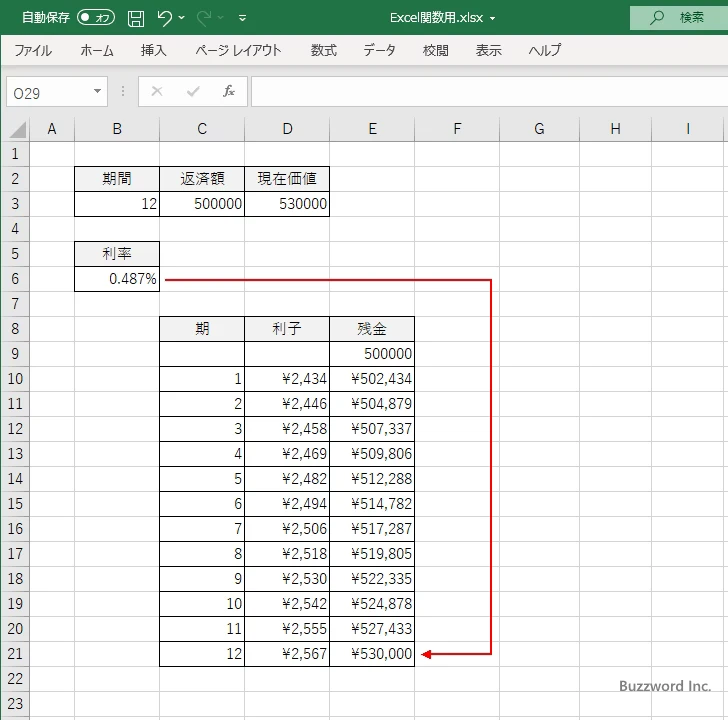Click the search magnifier icon
Image resolution: width=728 pixels, height=720 pixels.
(x=656, y=18)
